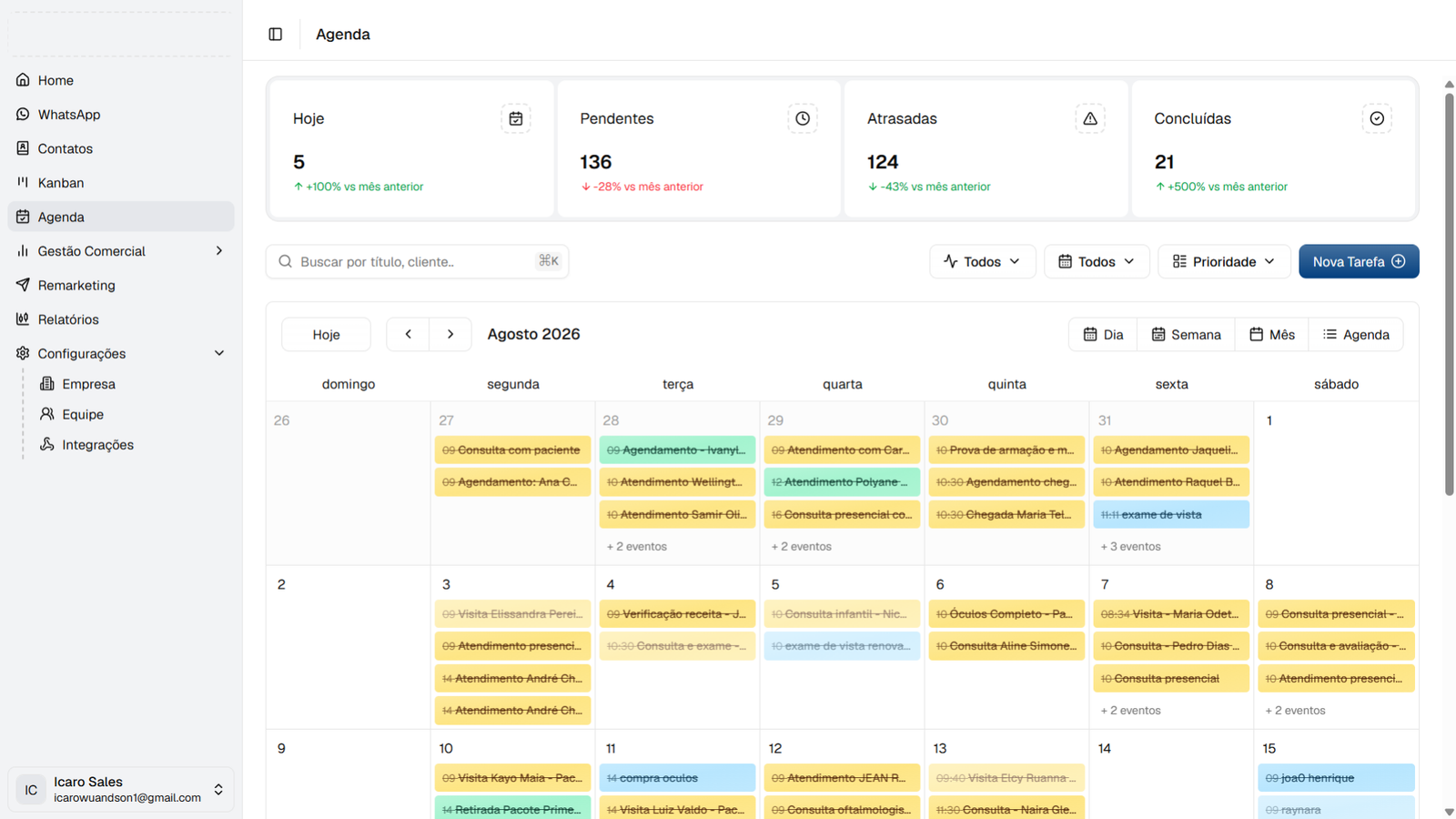Go to previous month with left arrow
This screenshot has width=1456, height=819.
coord(408,334)
